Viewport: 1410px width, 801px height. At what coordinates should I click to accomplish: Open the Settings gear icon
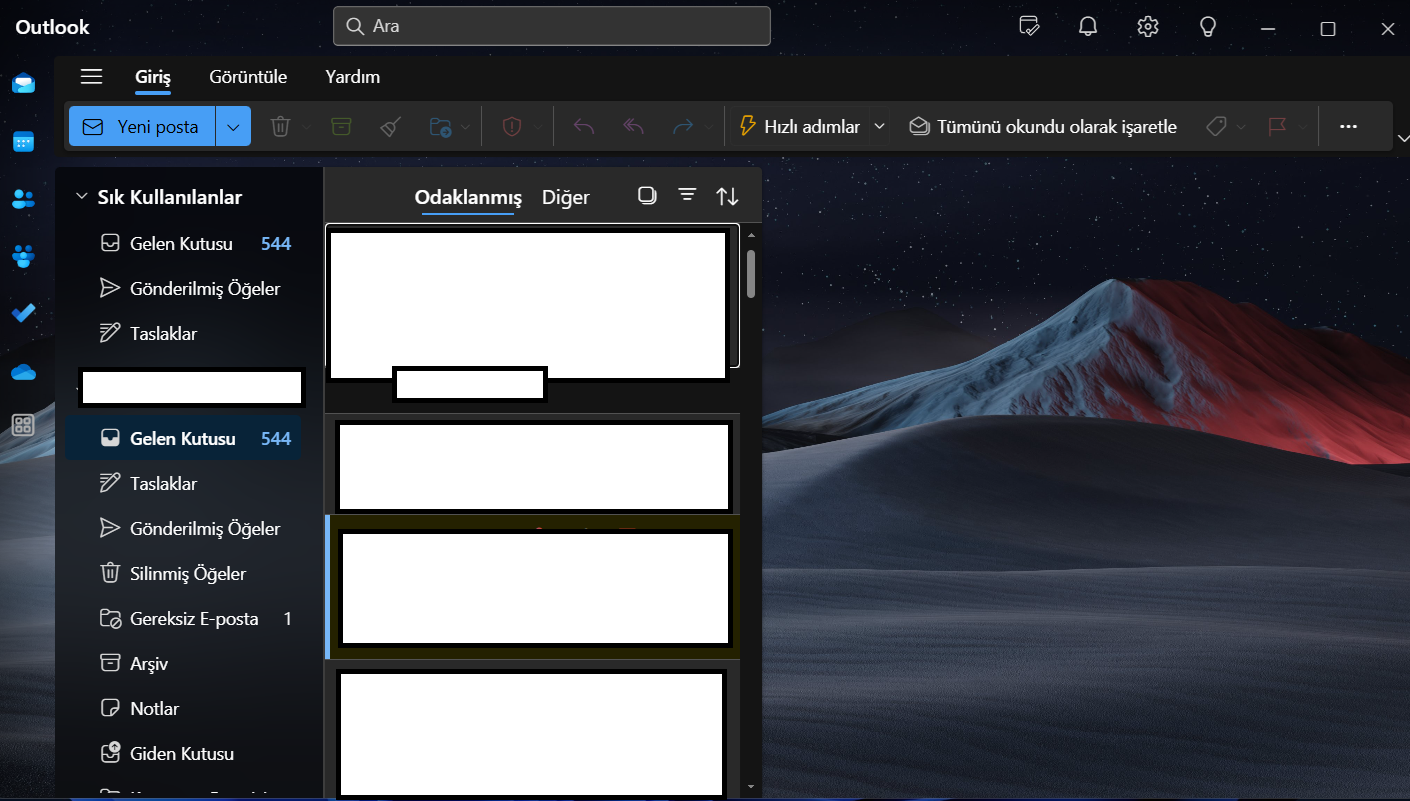(x=1148, y=27)
